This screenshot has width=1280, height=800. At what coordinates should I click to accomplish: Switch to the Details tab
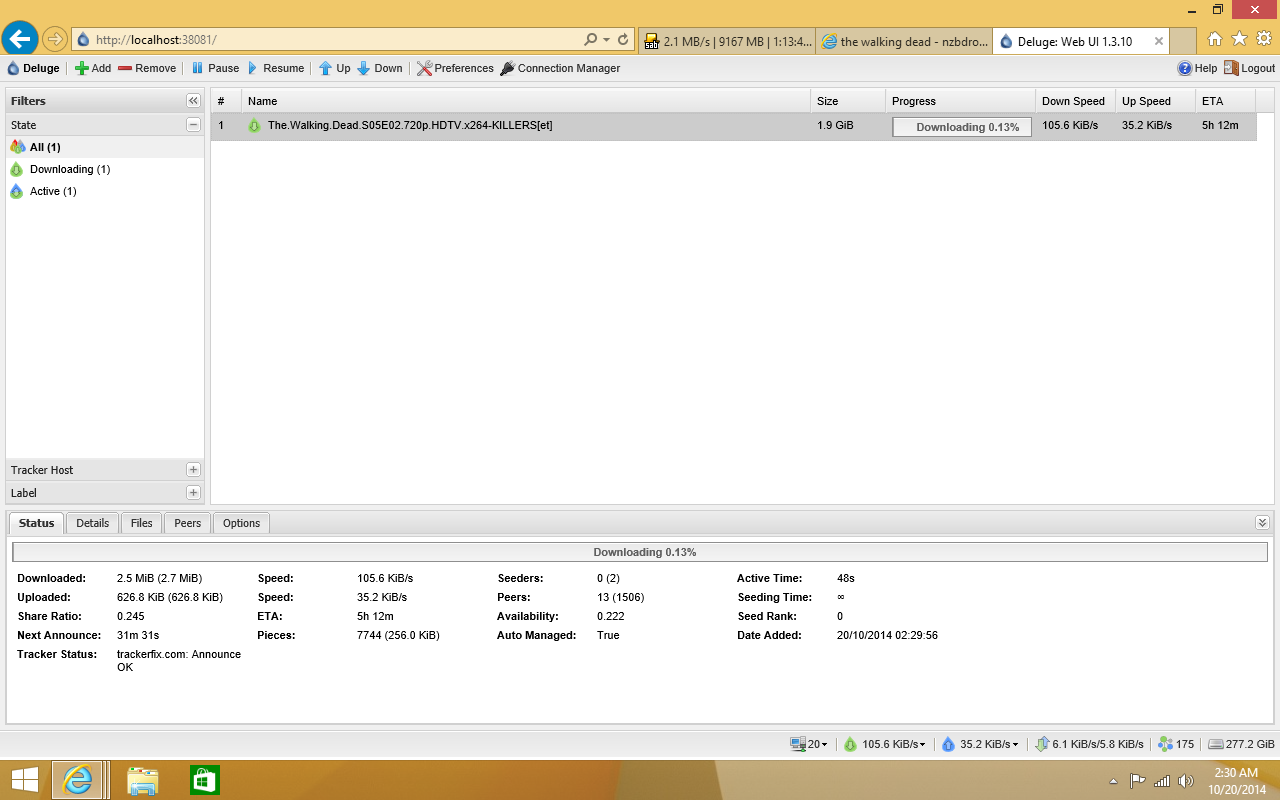[93, 523]
